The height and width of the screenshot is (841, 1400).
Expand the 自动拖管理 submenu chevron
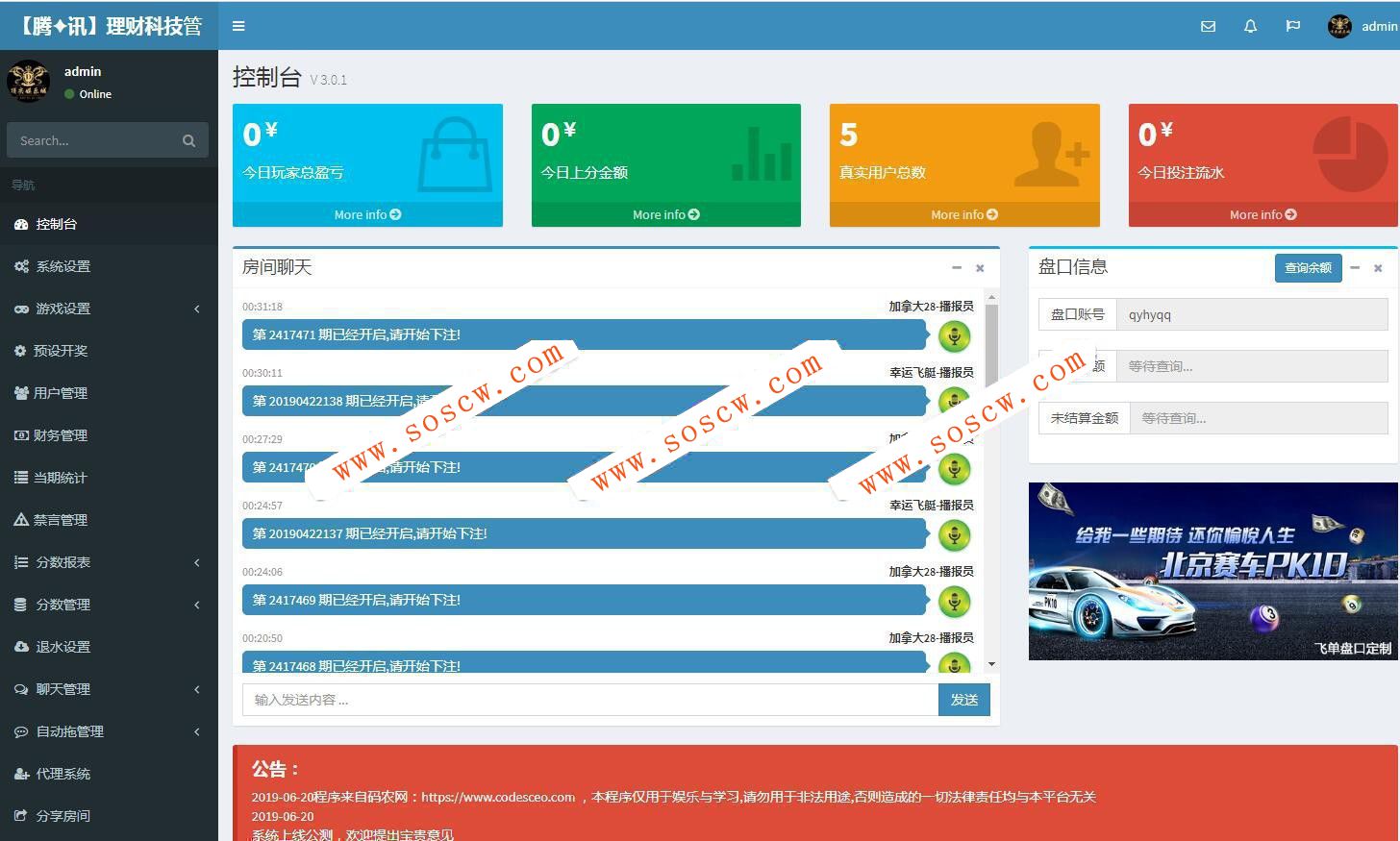[197, 731]
